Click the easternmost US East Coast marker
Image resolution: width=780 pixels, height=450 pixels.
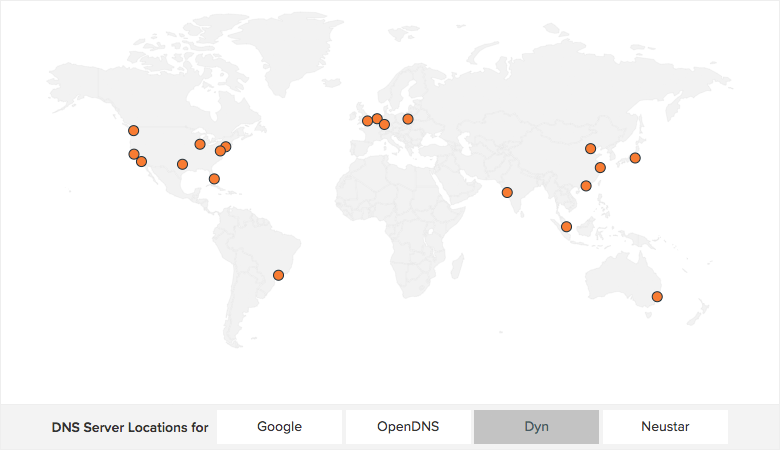click(x=226, y=147)
